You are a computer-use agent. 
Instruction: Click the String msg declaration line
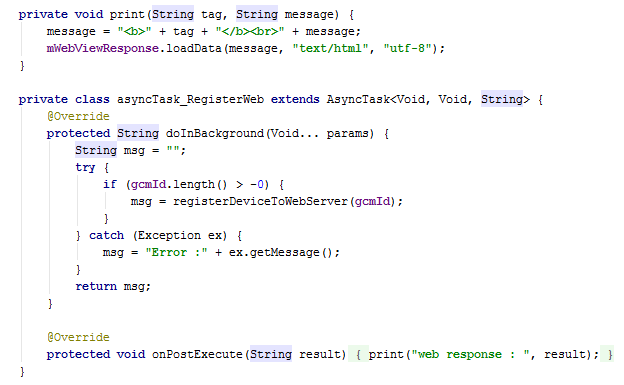pyautogui.click(x=131, y=150)
